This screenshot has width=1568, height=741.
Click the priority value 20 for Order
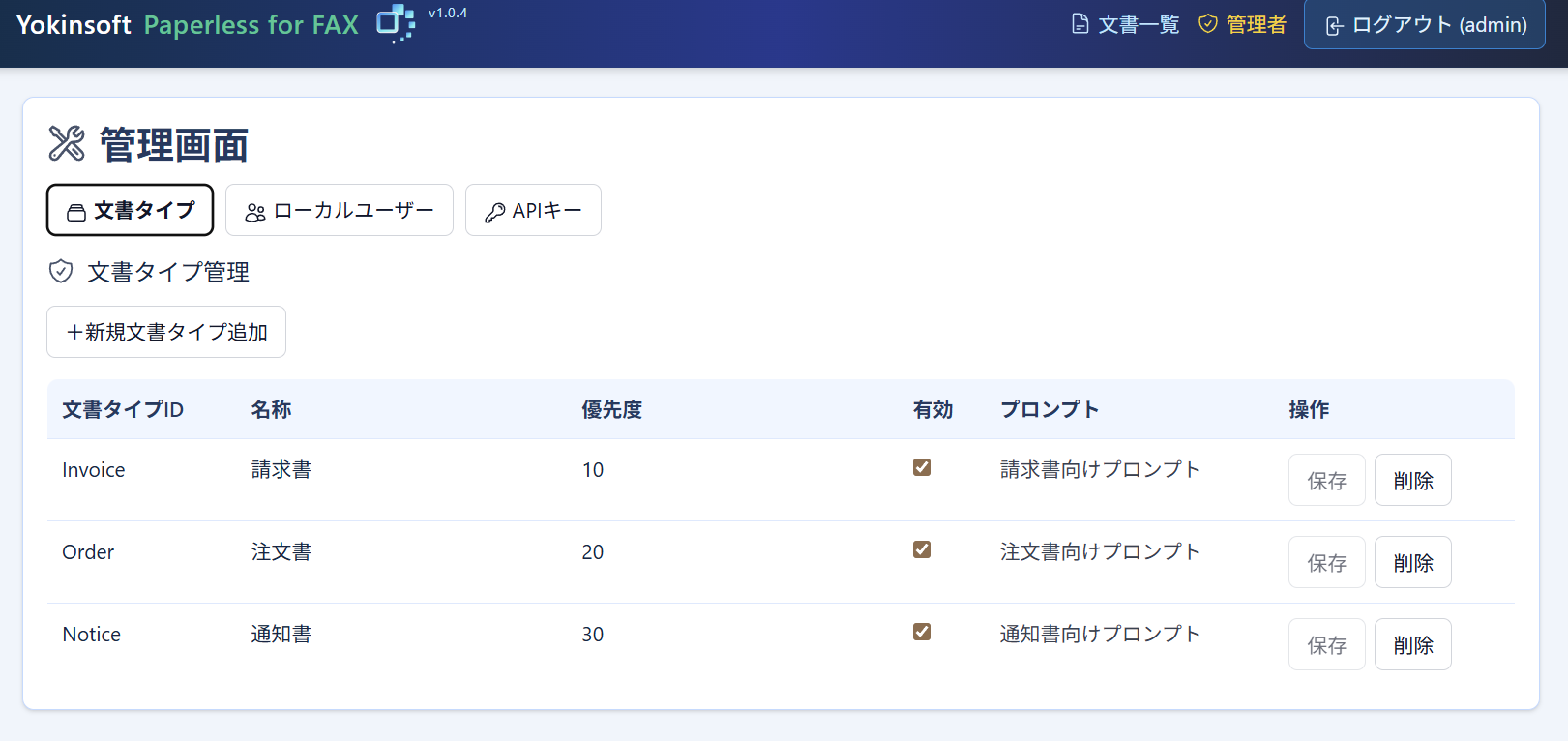tap(593, 552)
